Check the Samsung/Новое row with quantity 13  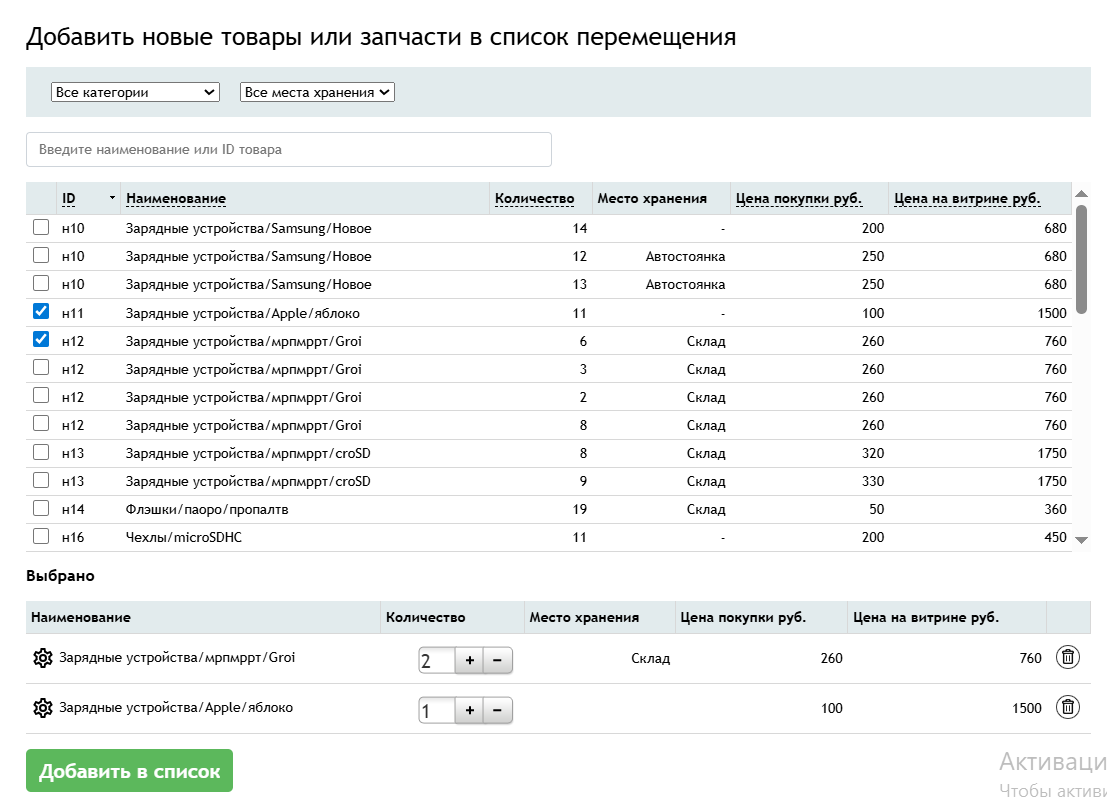tap(41, 283)
